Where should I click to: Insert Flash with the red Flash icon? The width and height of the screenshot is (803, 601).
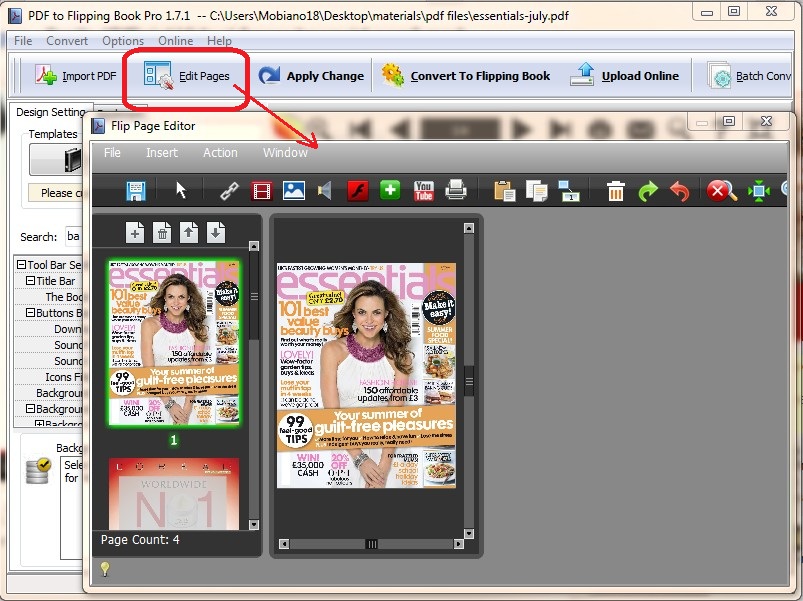(x=358, y=191)
